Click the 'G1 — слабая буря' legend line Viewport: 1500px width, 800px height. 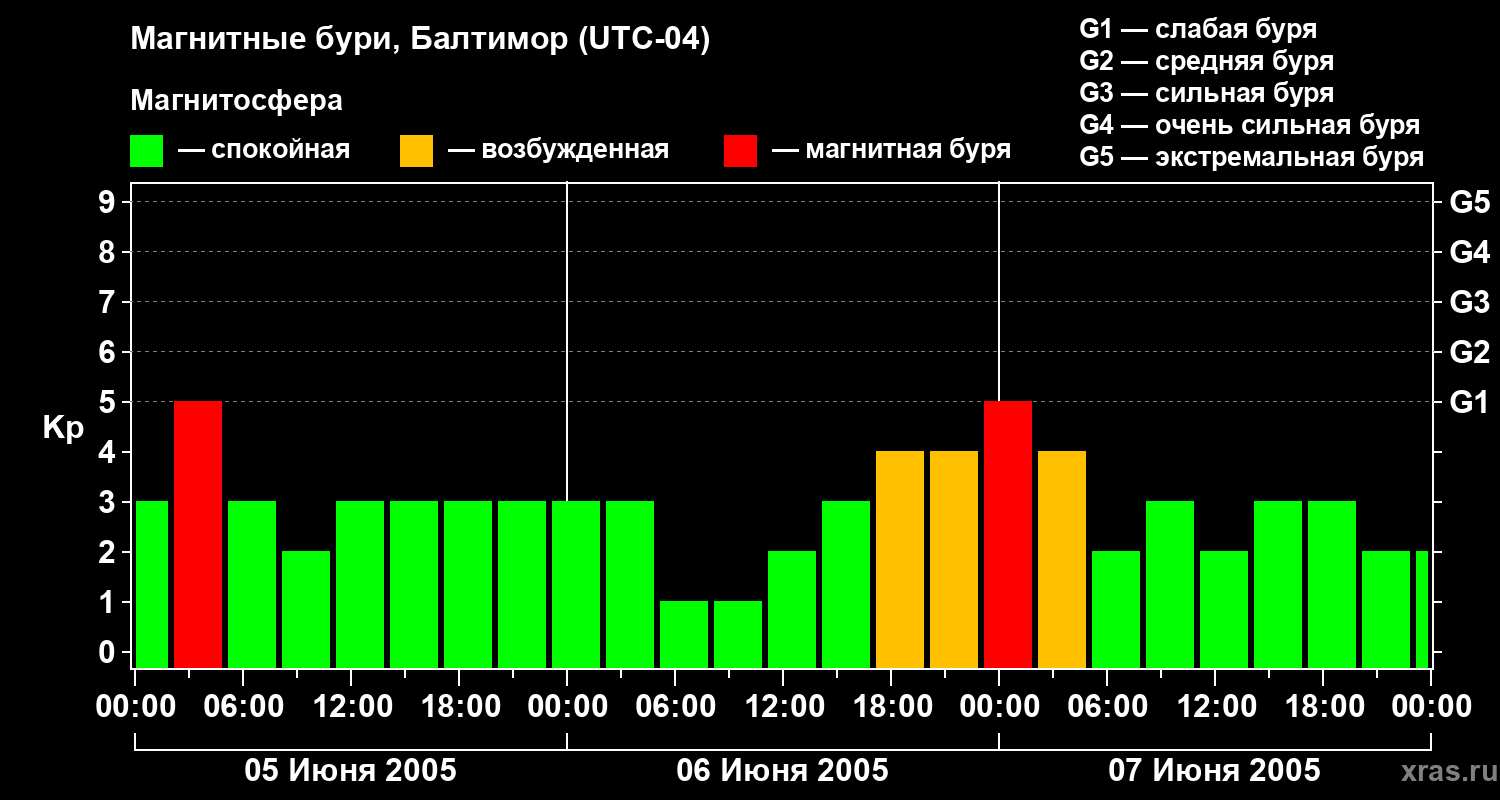click(1198, 29)
